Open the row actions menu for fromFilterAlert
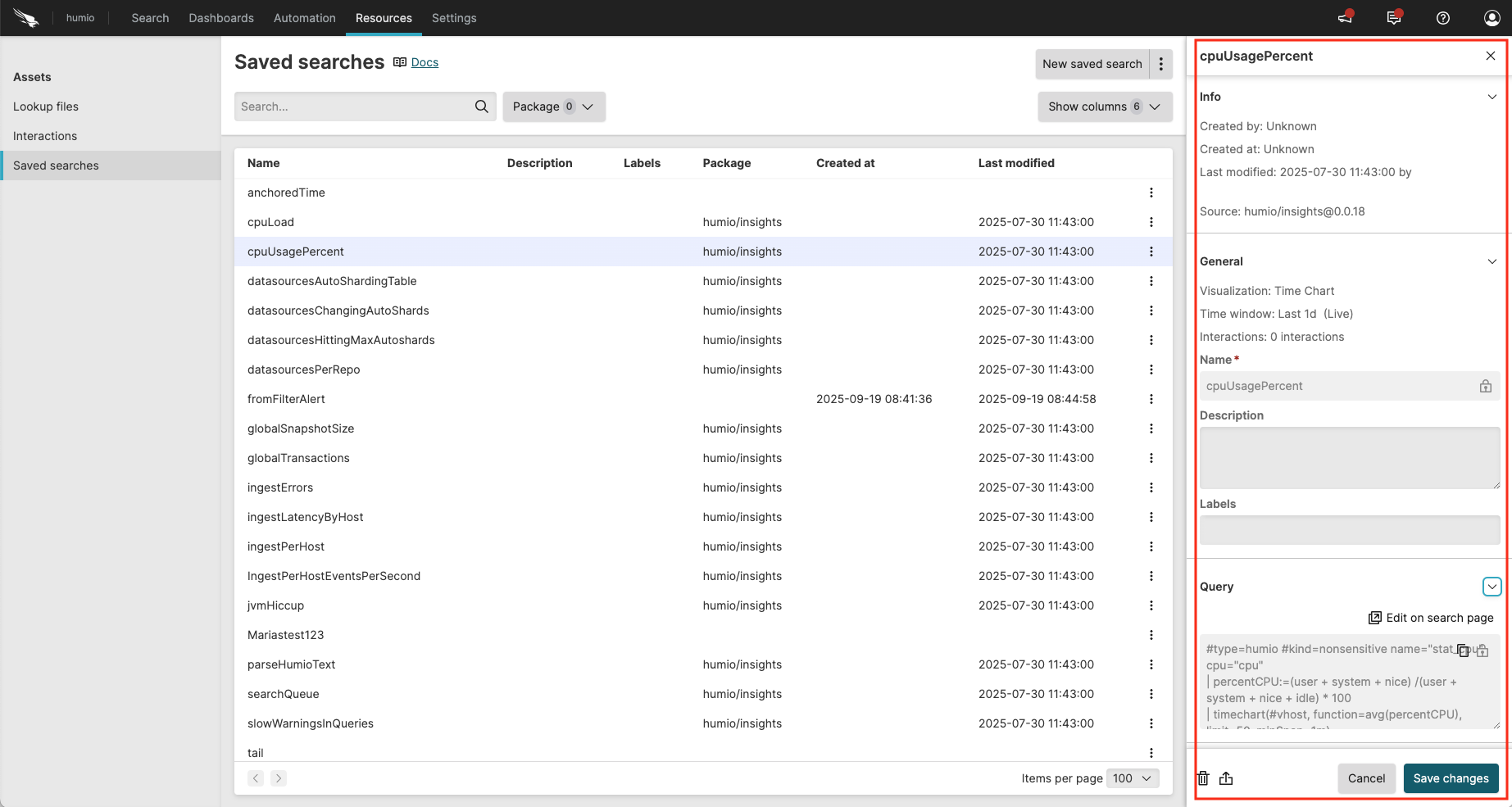This screenshot has height=807, width=1512. pyautogui.click(x=1151, y=399)
